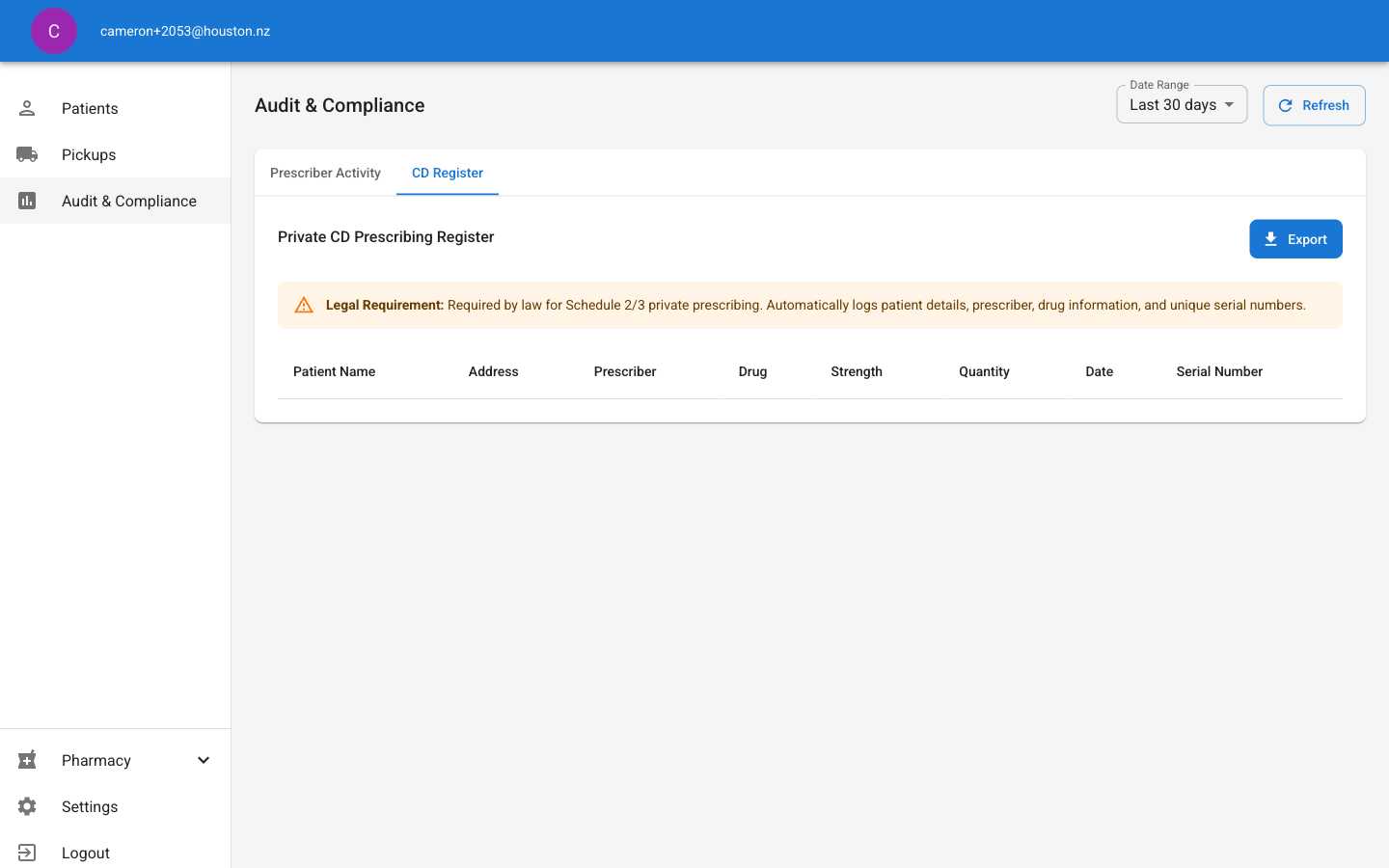Click the Pharmacy sidebar item
The image size is (1389, 868).
(116, 760)
